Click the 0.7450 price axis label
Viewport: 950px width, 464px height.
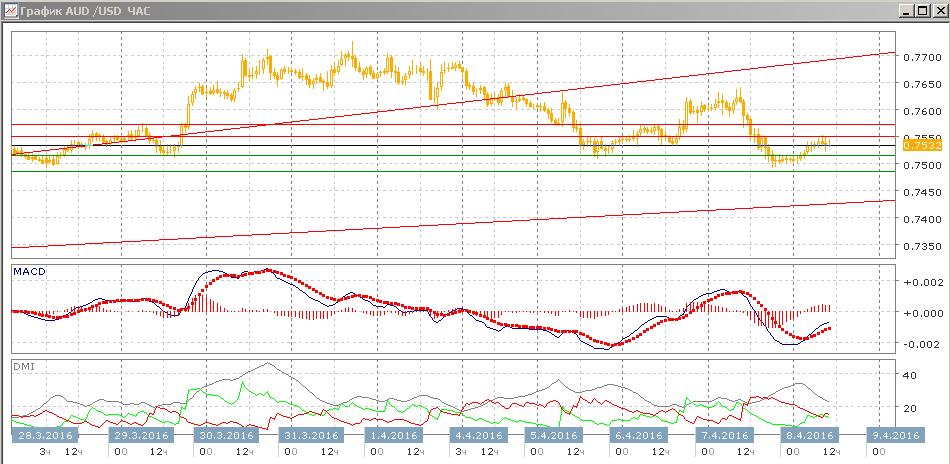[922, 193]
